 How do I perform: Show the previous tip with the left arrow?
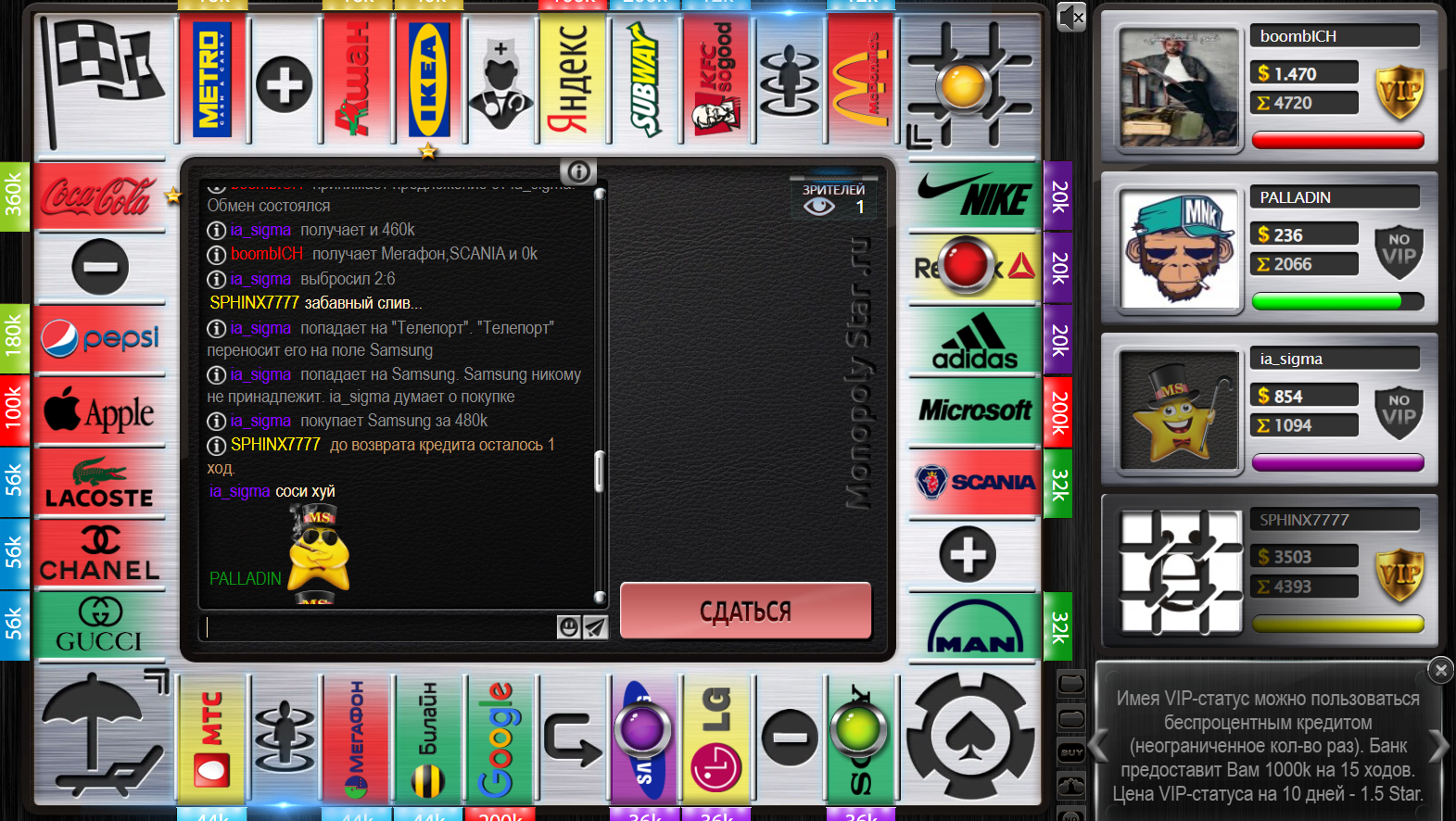click(x=1098, y=745)
